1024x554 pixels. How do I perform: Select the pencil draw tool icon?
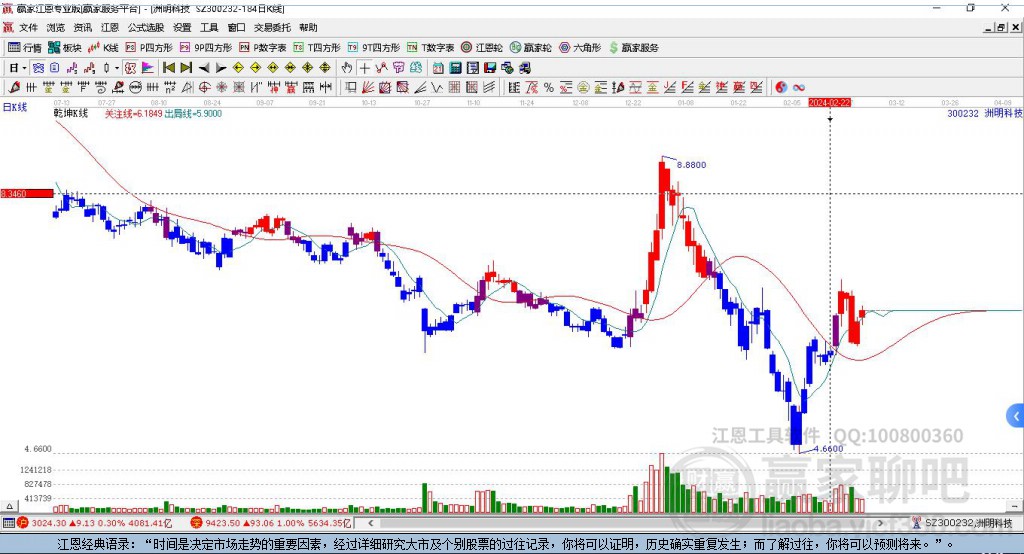pos(14,88)
